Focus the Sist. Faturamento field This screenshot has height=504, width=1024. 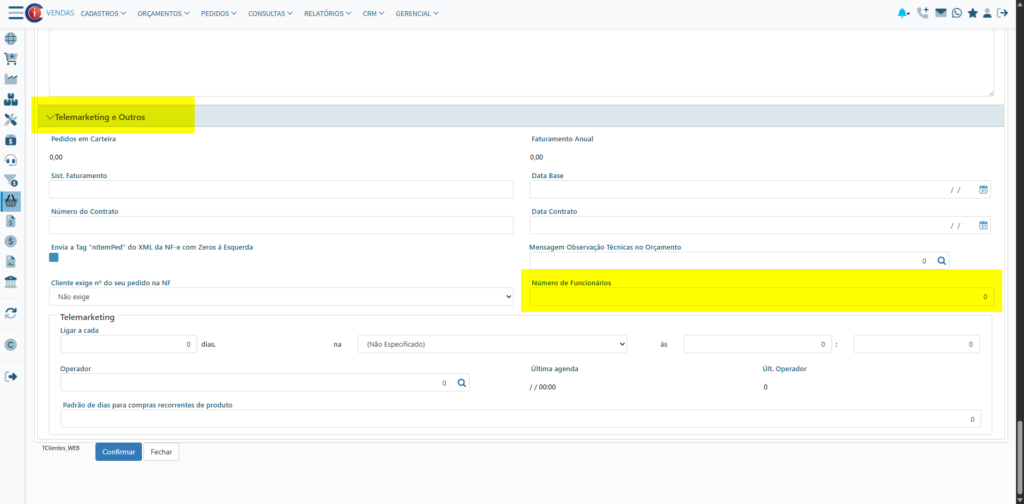pos(281,189)
